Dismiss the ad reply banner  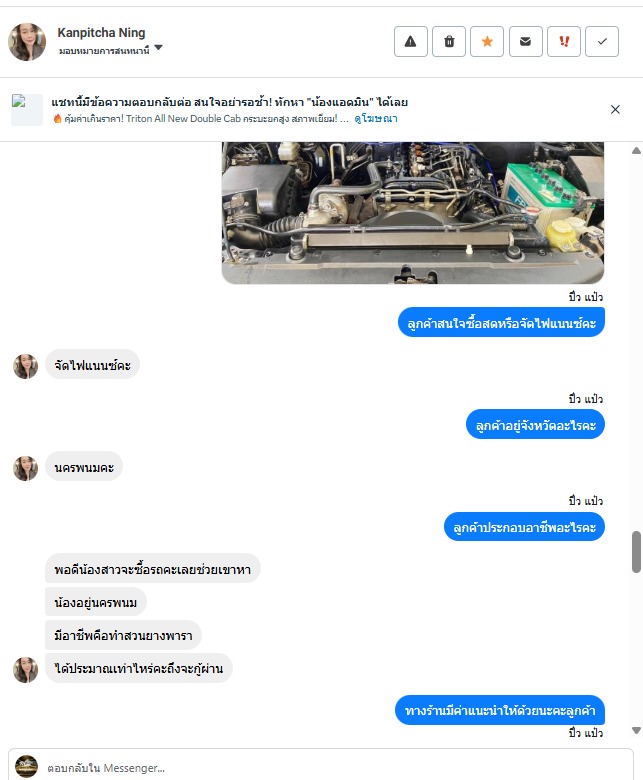click(615, 109)
